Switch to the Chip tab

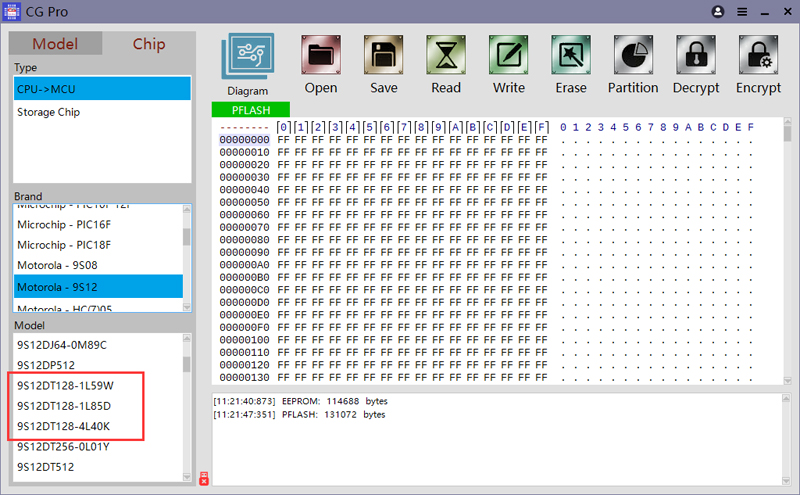pyautogui.click(x=149, y=44)
